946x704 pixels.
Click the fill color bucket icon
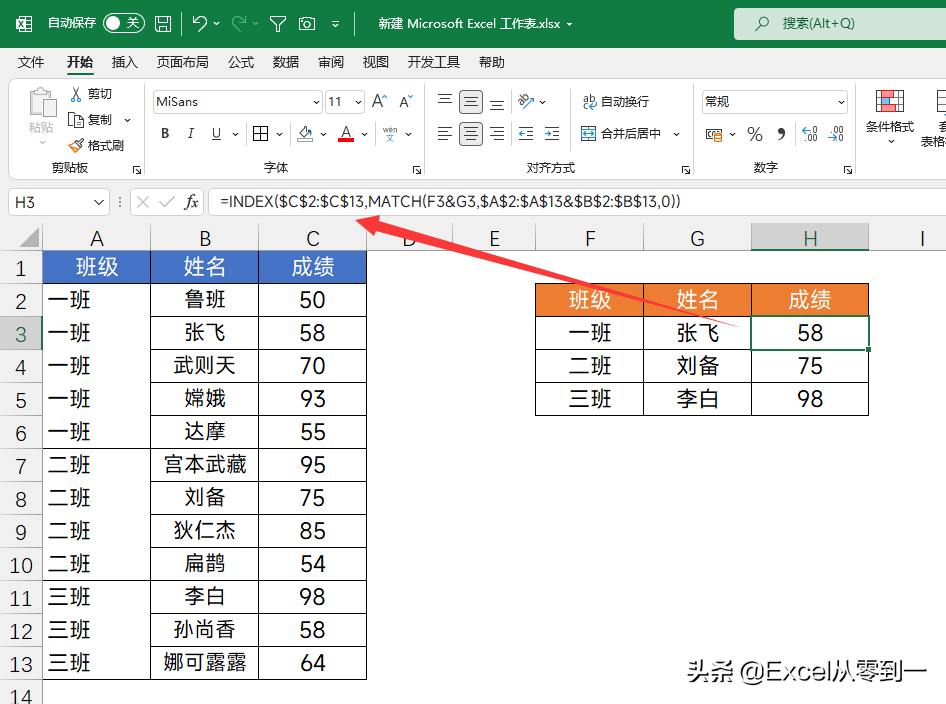point(305,133)
